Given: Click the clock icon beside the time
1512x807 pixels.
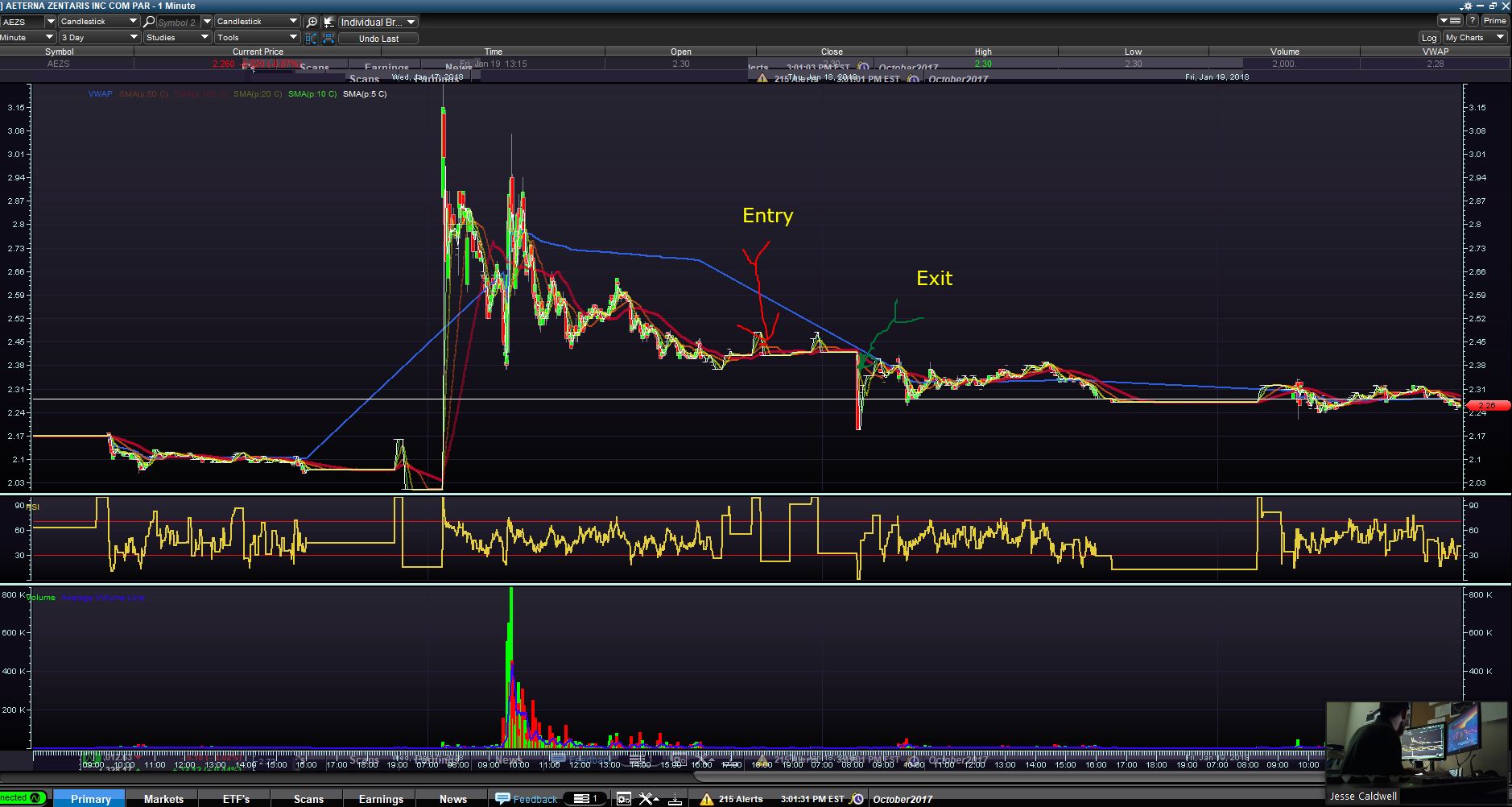Looking at the screenshot, I should pyautogui.click(x=857, y=799).
